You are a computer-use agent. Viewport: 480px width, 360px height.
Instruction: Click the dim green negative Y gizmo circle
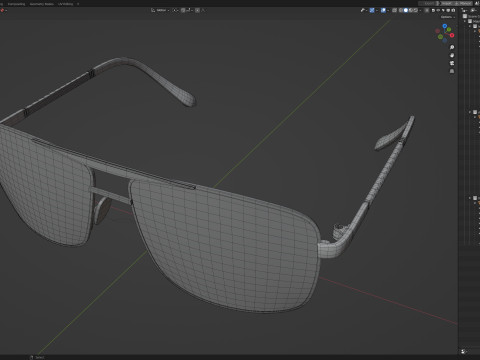[440, 37]
